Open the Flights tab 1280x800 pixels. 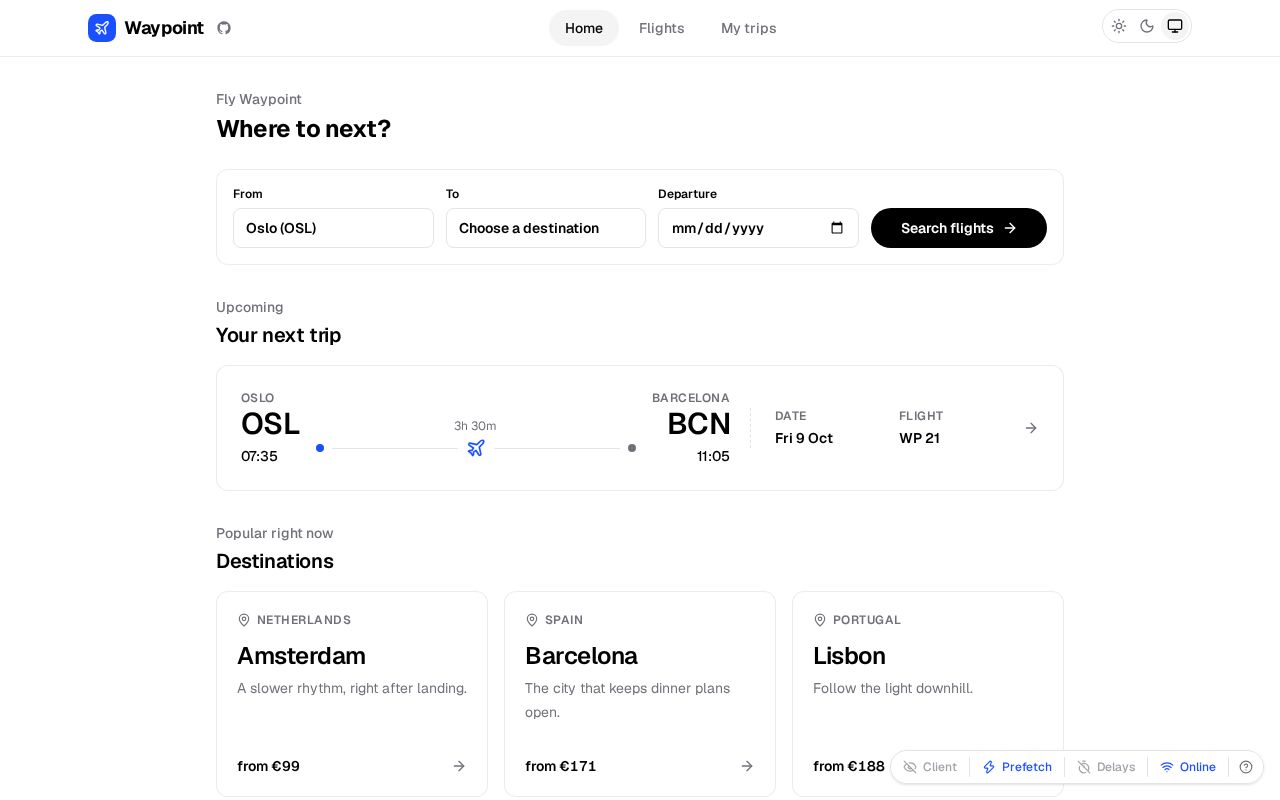662,28
